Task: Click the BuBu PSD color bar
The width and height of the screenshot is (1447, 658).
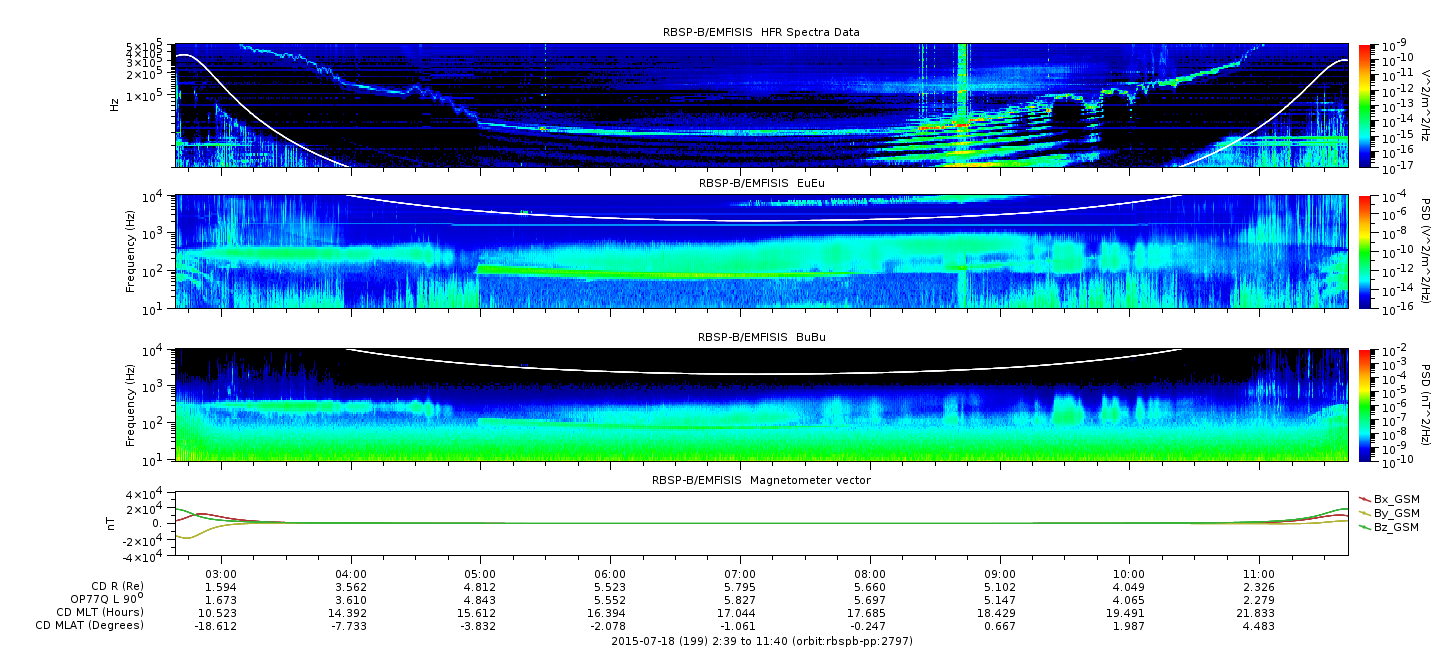Action: (1364, 405)
